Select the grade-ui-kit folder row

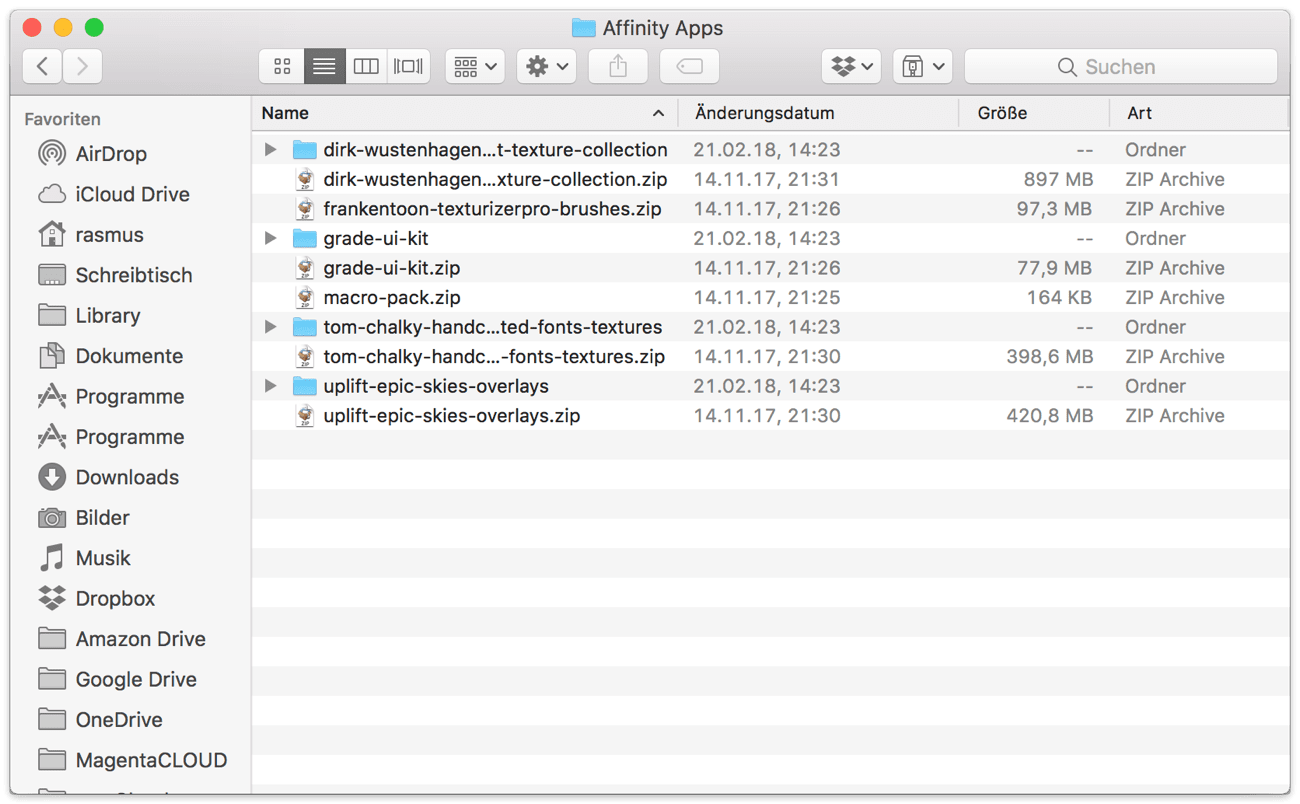pyautogui.click(x=770, y=238)
